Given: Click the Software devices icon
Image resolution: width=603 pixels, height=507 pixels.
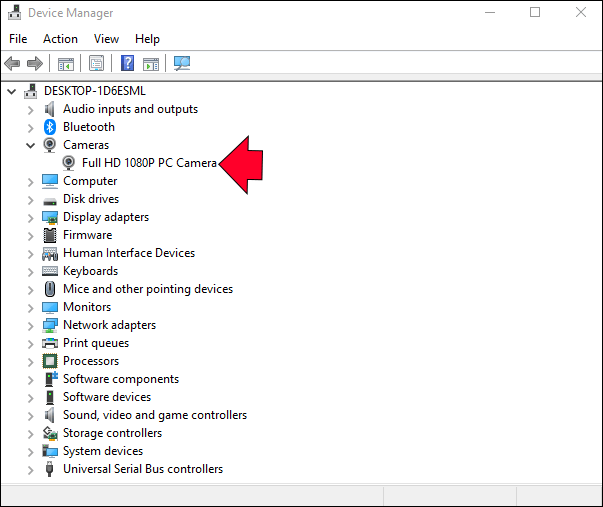Looking at the screenshot, I should click(x=50, y=397).
